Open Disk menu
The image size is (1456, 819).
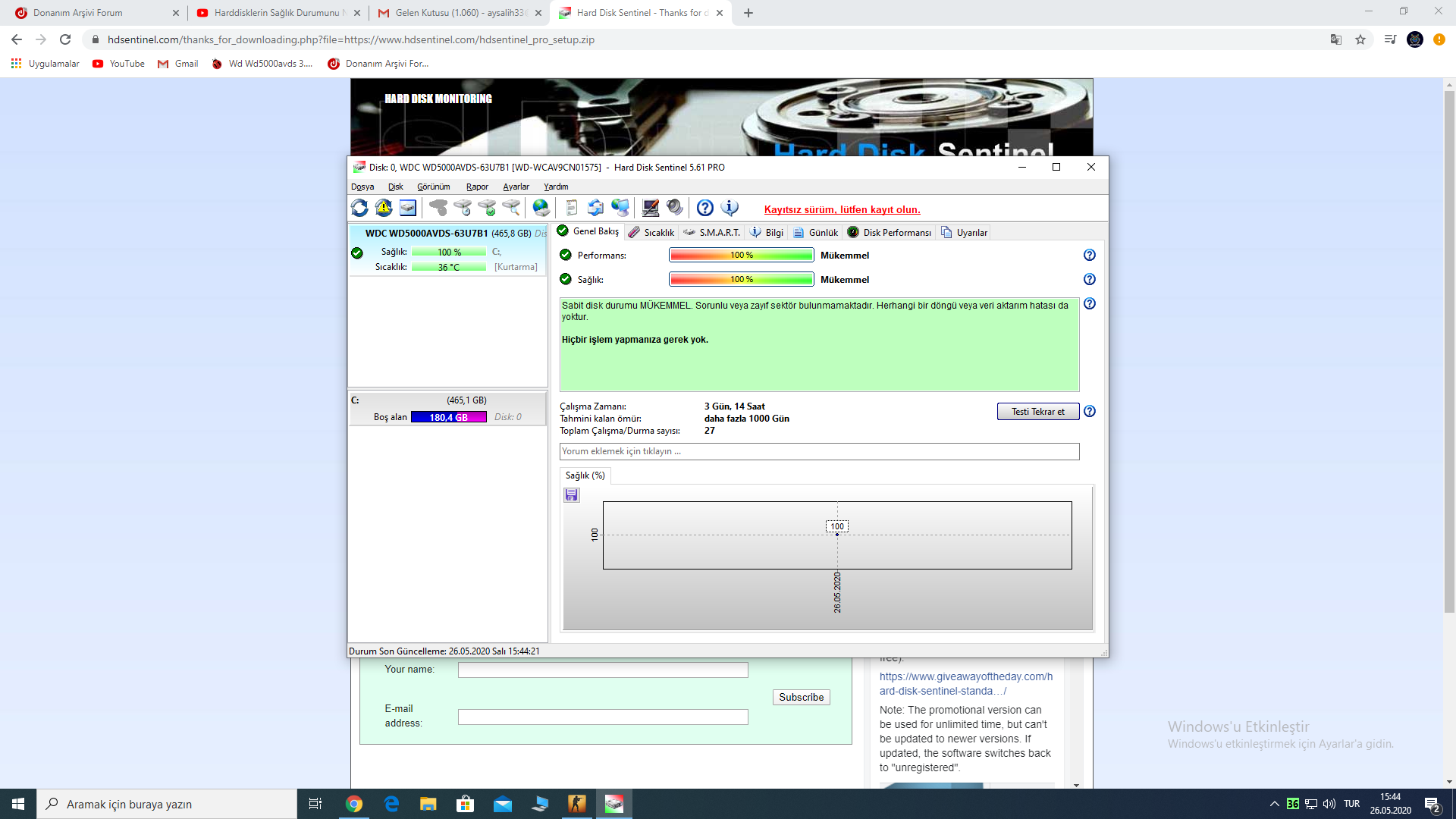click(x=396, y=187)
